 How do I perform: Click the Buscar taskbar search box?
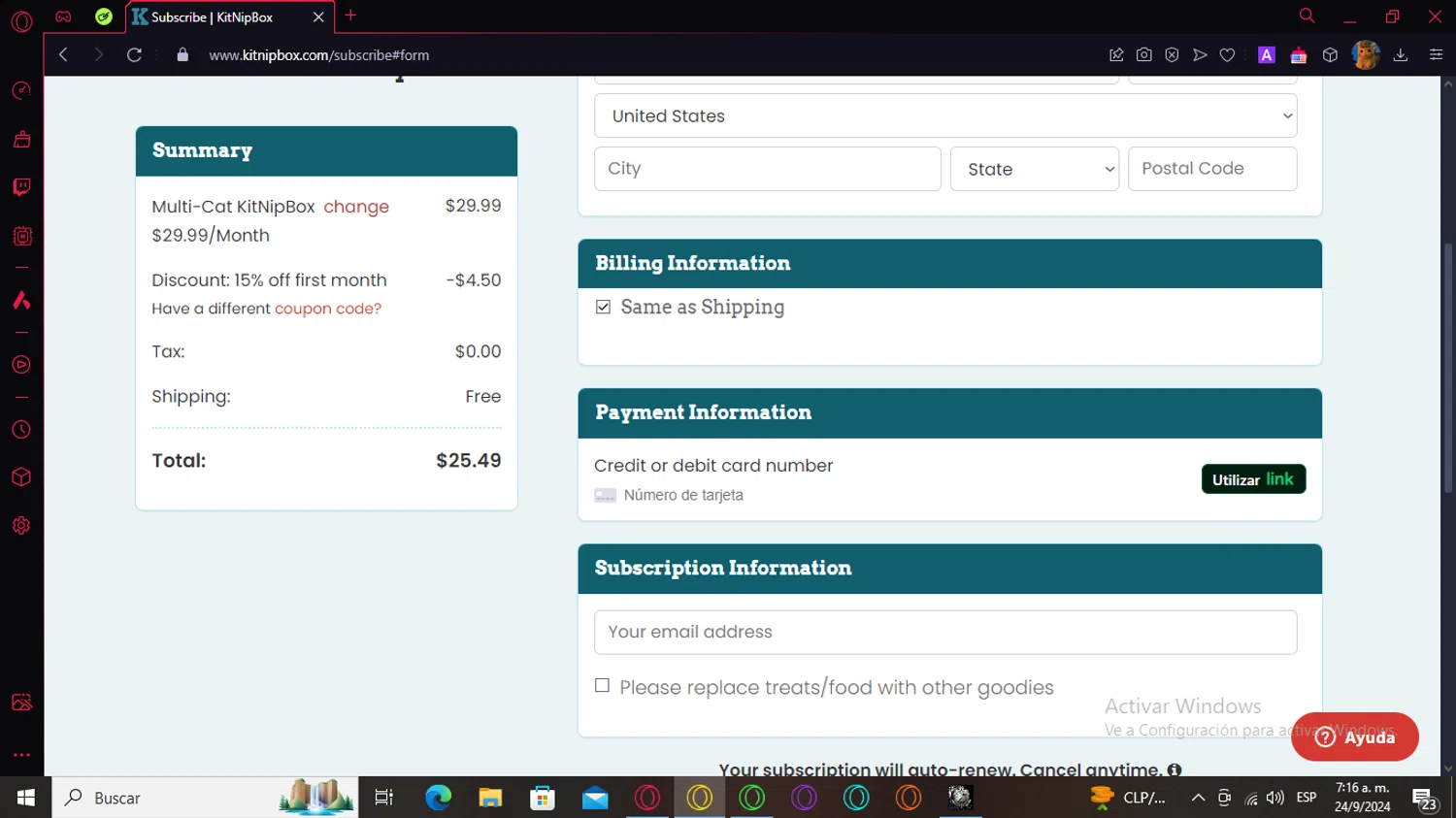(x=205, y=798)
